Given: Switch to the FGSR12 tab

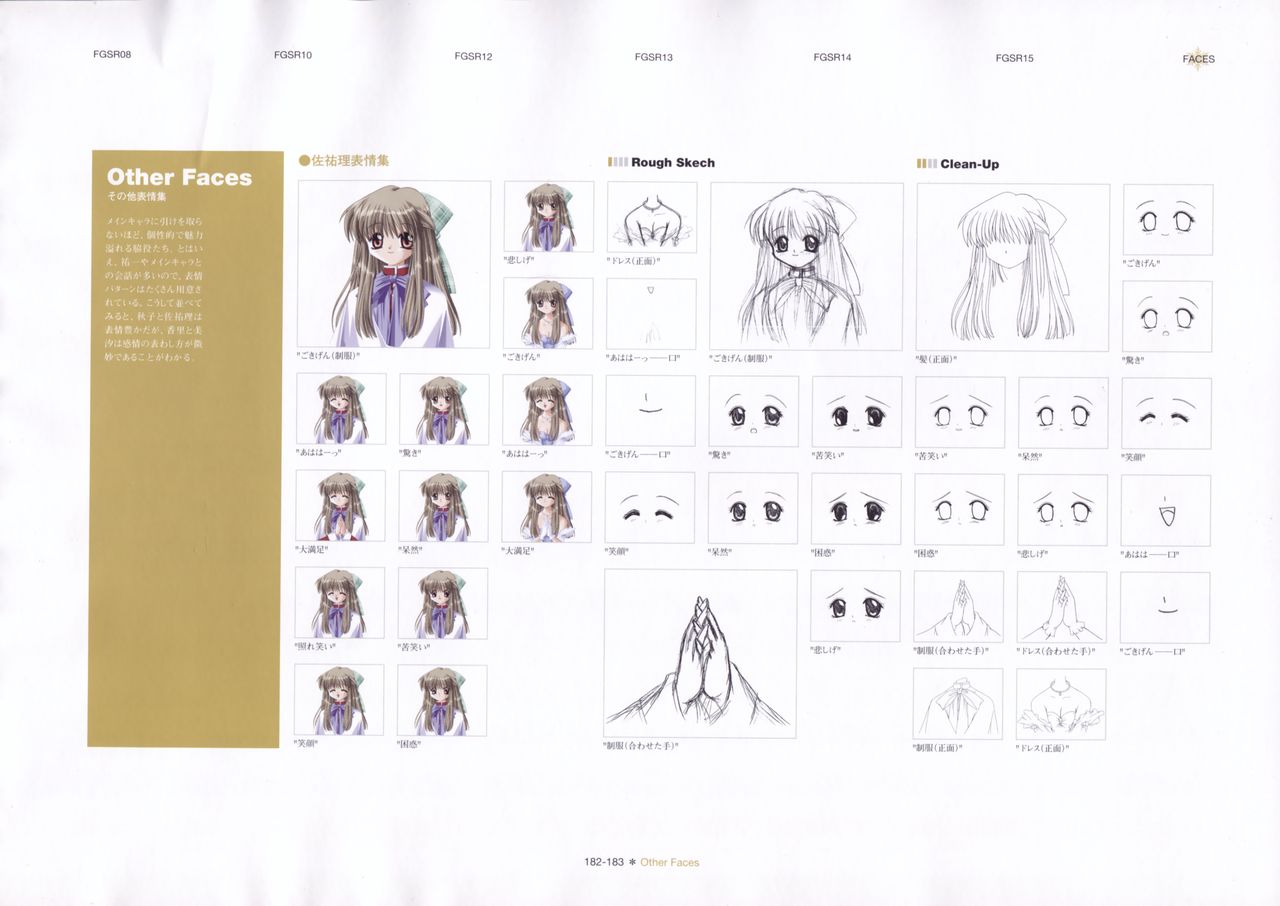Looking at the screenshot, I should pos(475,58).
